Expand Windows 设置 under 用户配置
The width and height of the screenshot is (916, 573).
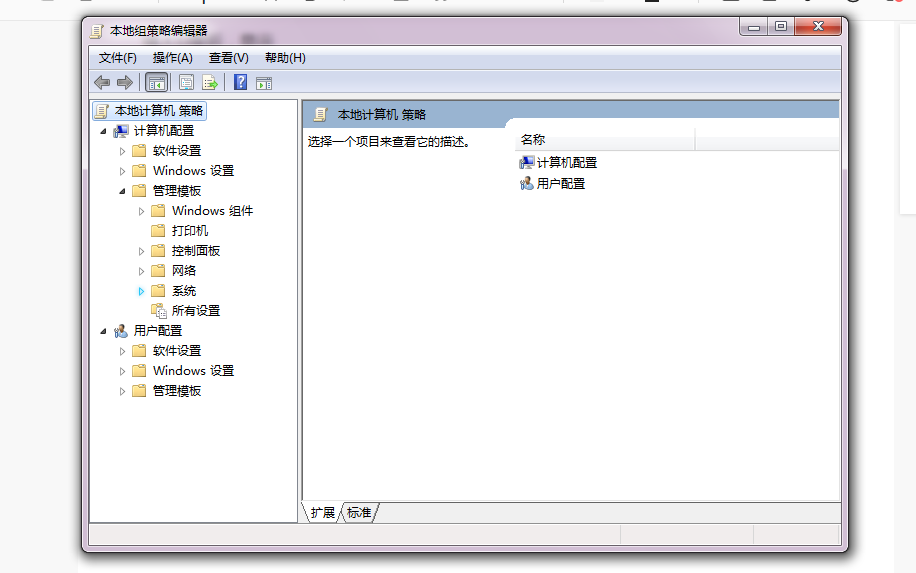point(122,371)
